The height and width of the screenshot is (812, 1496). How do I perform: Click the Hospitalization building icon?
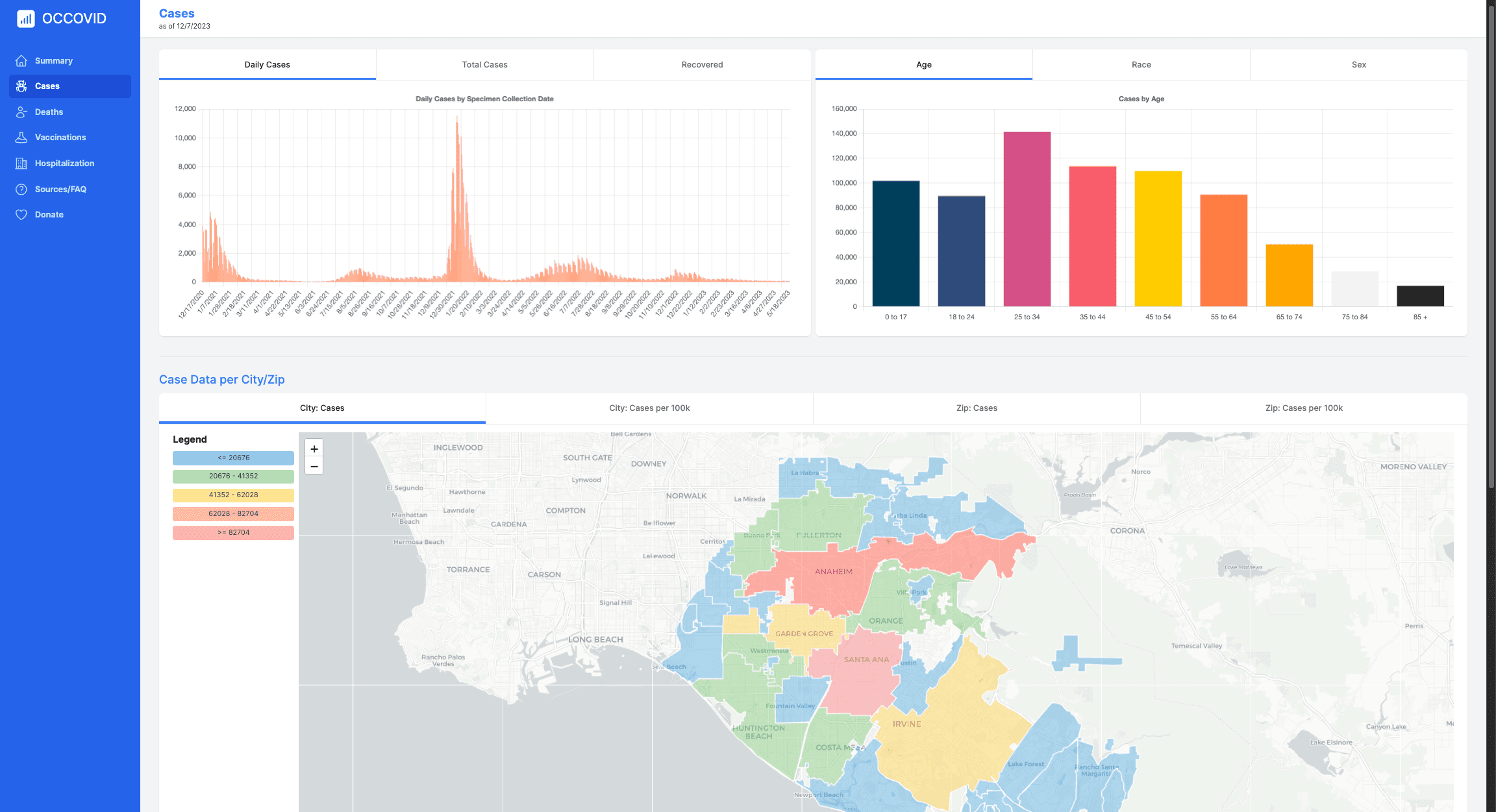[x=21, y=164]
